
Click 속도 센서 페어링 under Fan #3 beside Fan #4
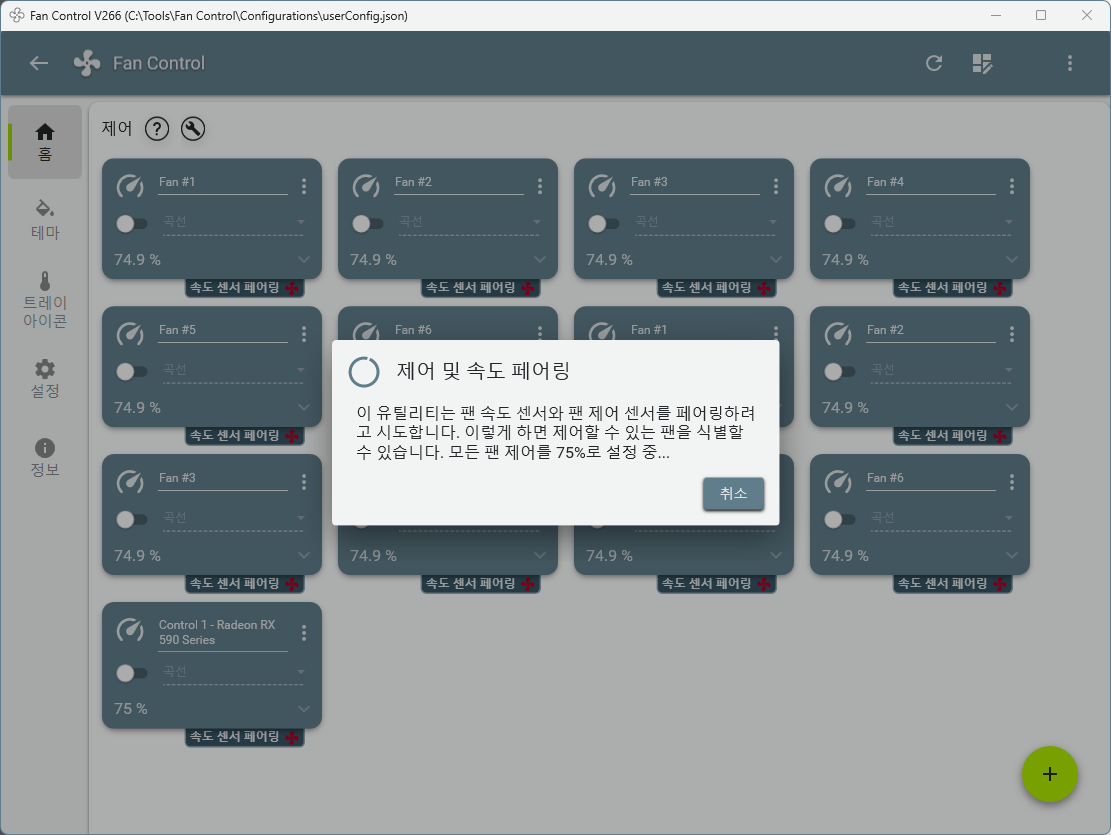716,288
